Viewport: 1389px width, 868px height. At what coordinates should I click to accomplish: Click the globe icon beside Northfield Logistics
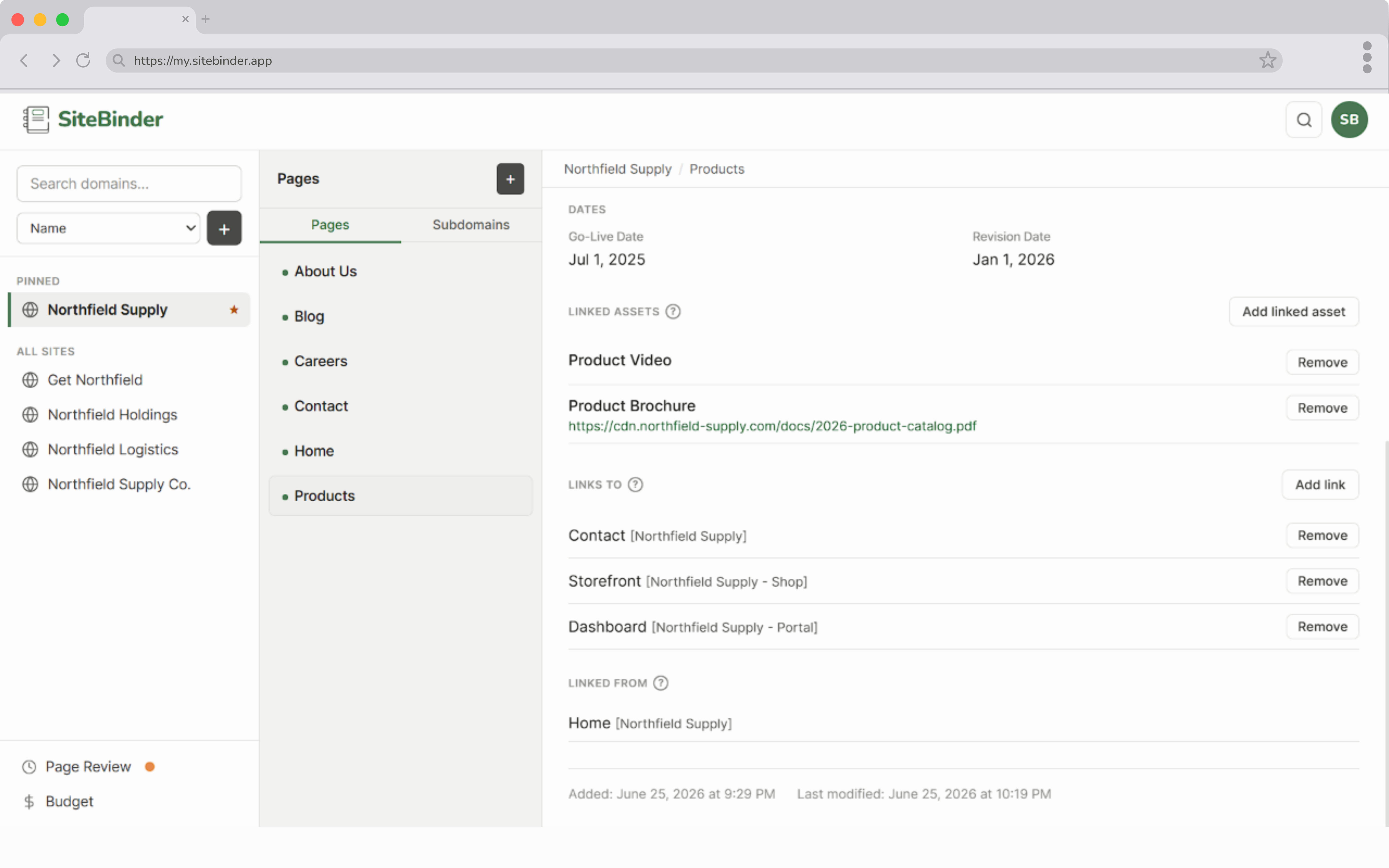[x=30, y=450]
